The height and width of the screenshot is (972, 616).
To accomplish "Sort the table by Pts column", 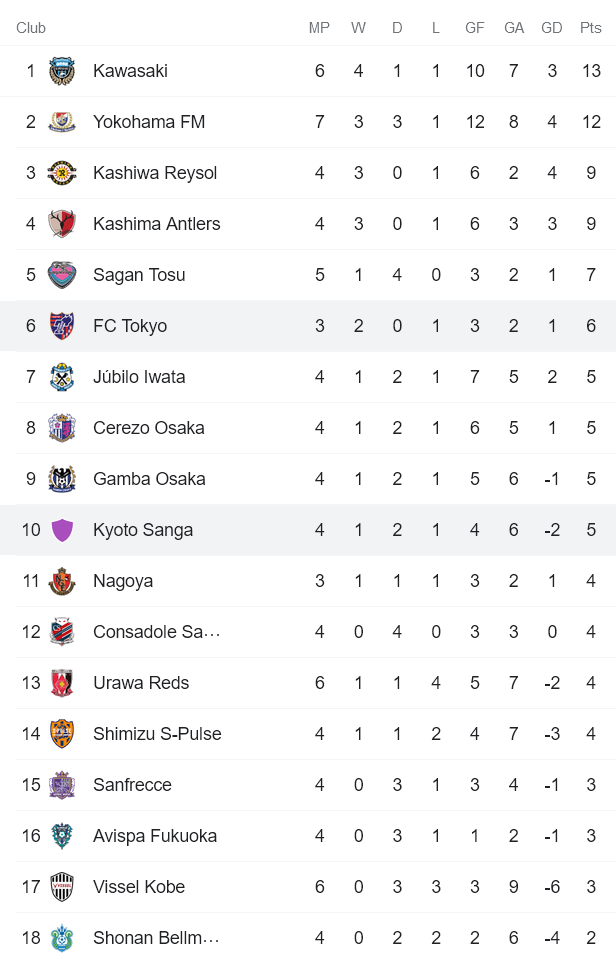I will (590, 28).
